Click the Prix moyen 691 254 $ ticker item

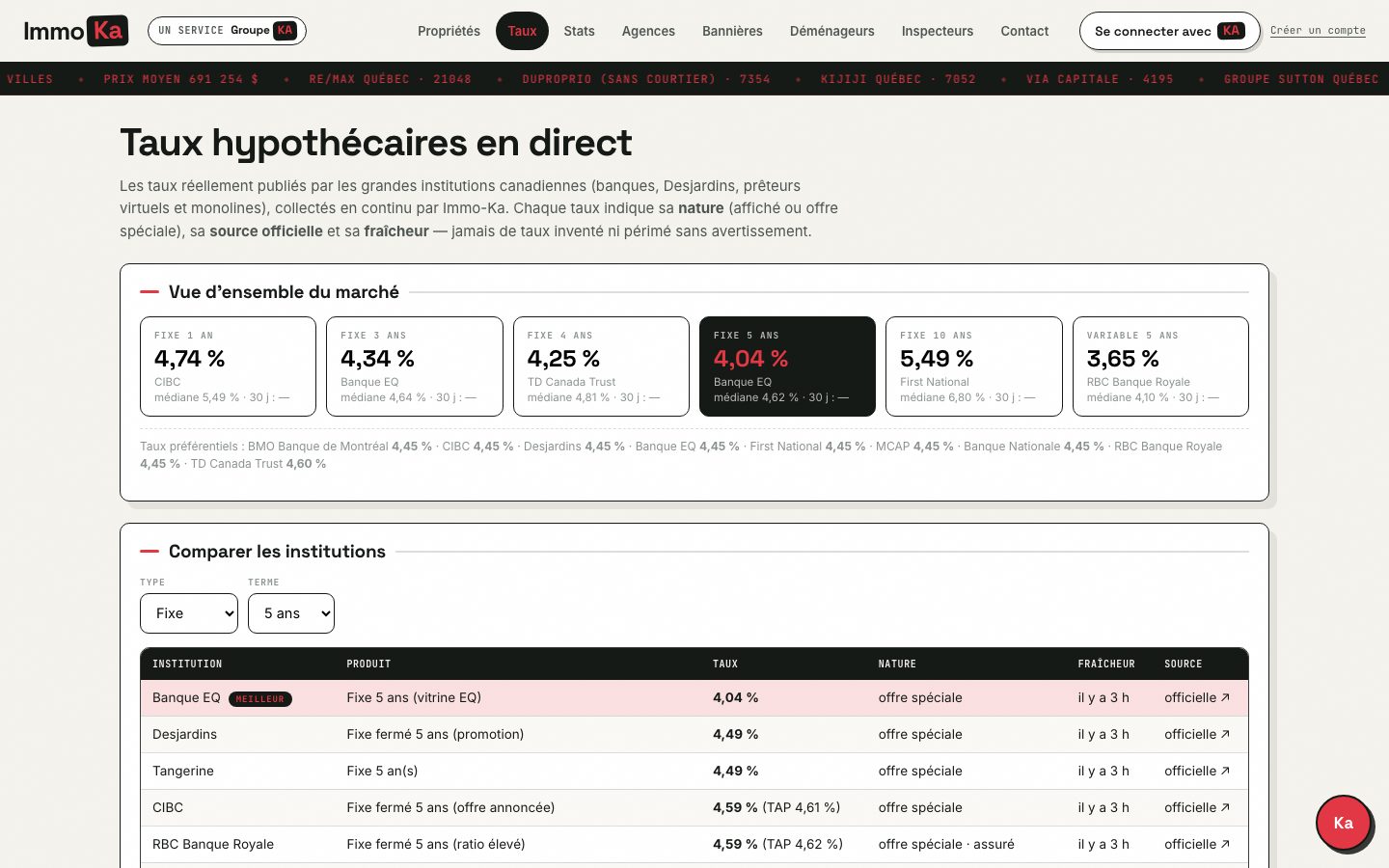pyautogui.click(x=180, y=79)
